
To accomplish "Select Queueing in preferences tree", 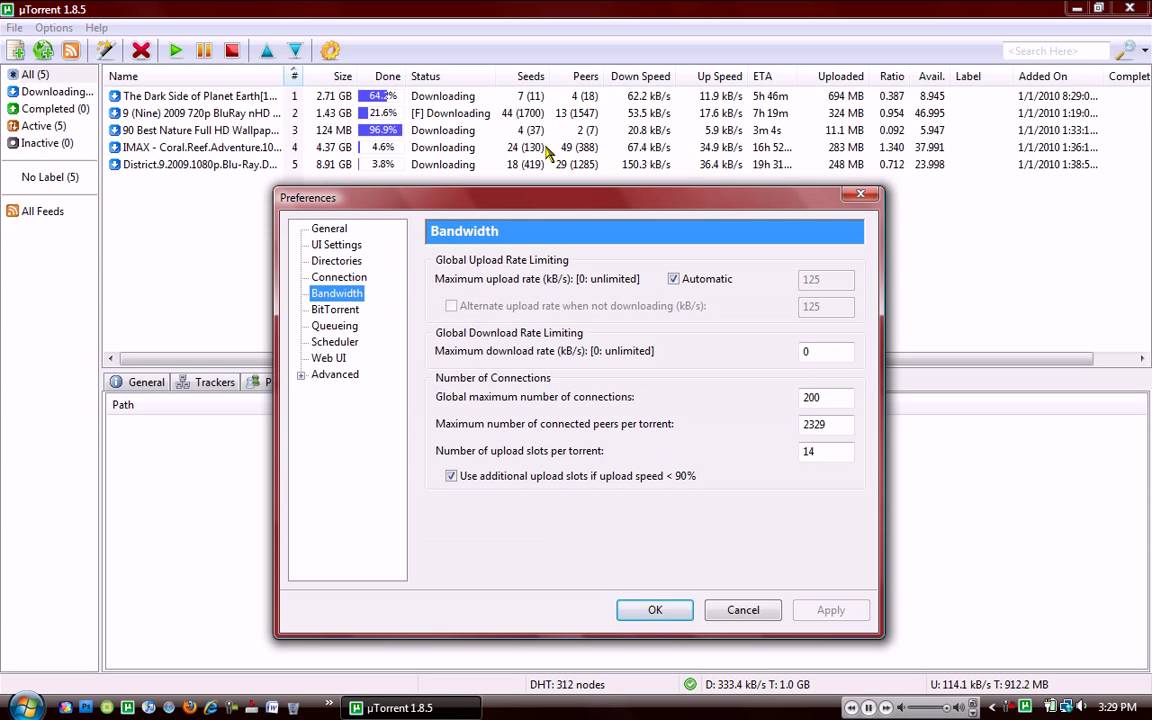I will [x=334, y=326].
